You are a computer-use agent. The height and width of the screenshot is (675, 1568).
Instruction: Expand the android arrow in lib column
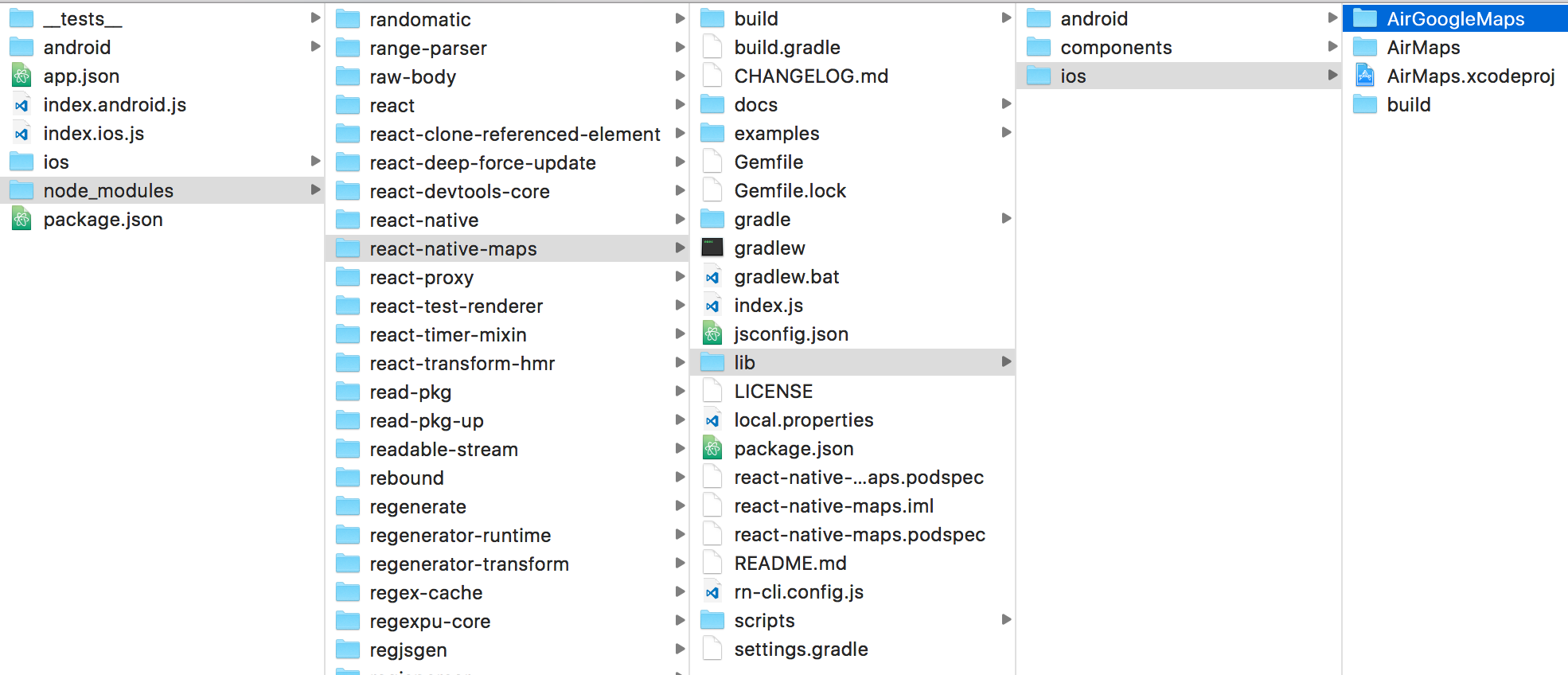click(1332, 18)
